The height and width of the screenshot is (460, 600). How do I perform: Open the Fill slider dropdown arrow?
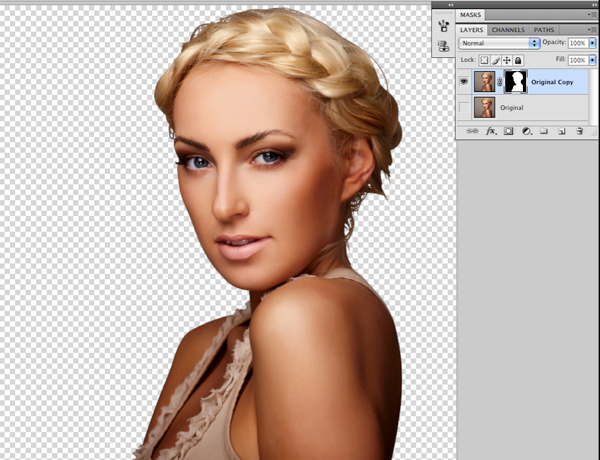593,60
